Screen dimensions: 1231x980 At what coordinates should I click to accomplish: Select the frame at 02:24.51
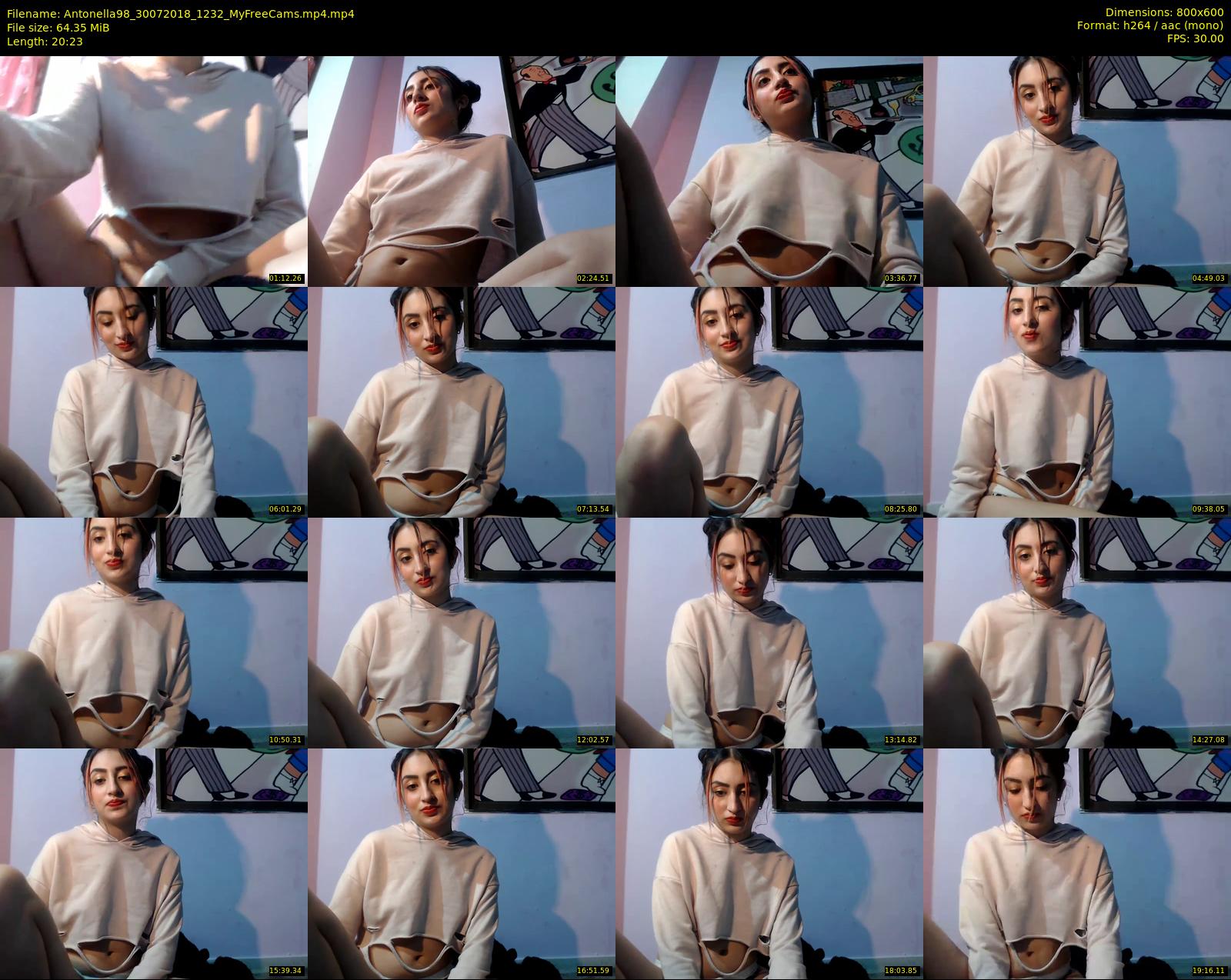click(x=462, y=171)
